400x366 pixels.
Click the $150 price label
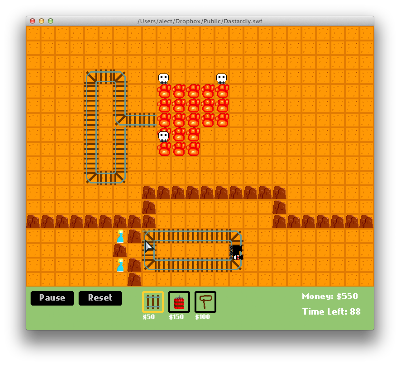176,317
